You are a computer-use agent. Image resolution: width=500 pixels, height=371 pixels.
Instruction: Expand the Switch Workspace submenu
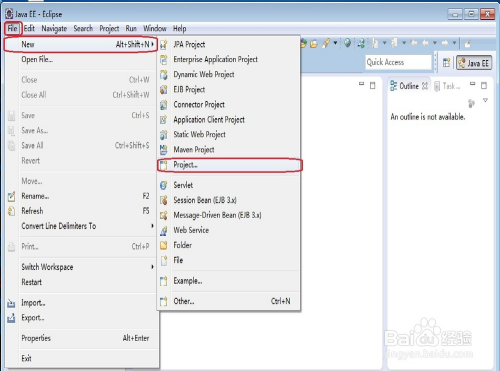tap(152, 267)
